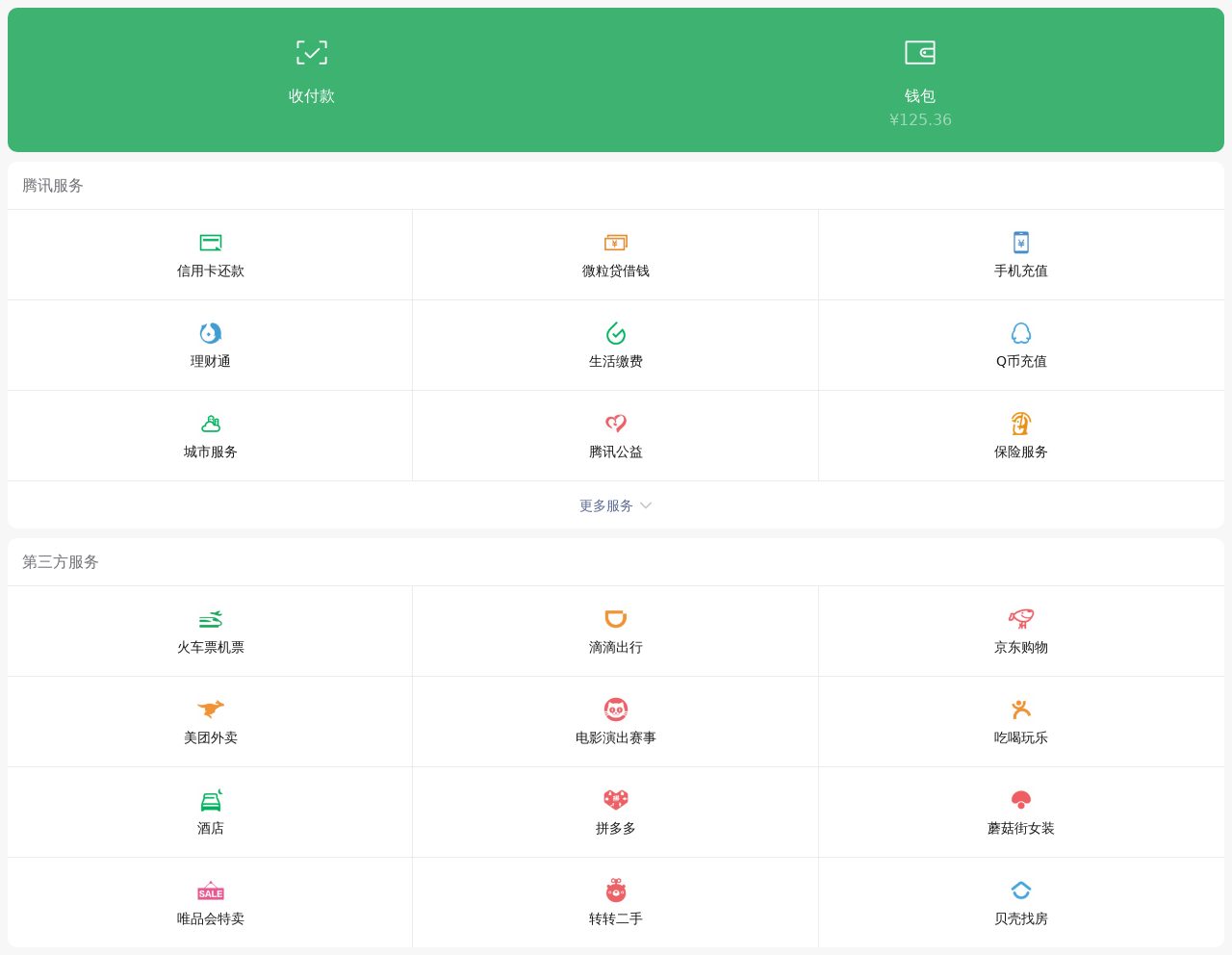The height and width of the screenshot is (955, 1232).
Task: Open the 京东购物 dog icon
Action: tap(1021, 619)
